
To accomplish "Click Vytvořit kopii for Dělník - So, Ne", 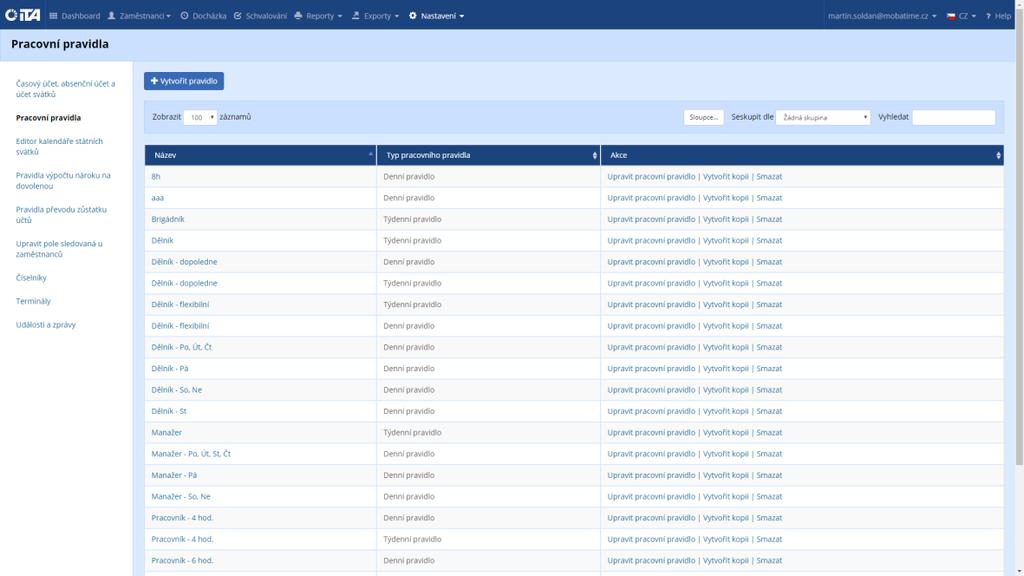I will click(x=726, y=390).
